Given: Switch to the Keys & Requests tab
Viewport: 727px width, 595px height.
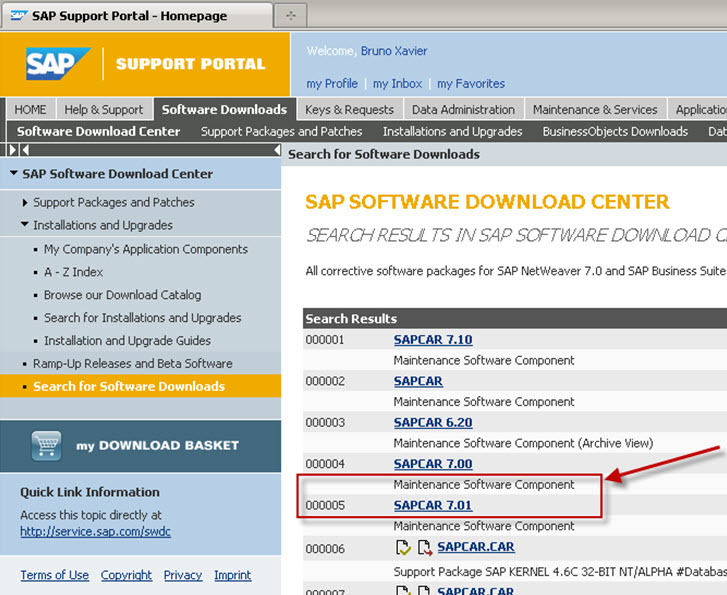Looking at the screenshot, I should pyautogui.click(x=349, y=110).
